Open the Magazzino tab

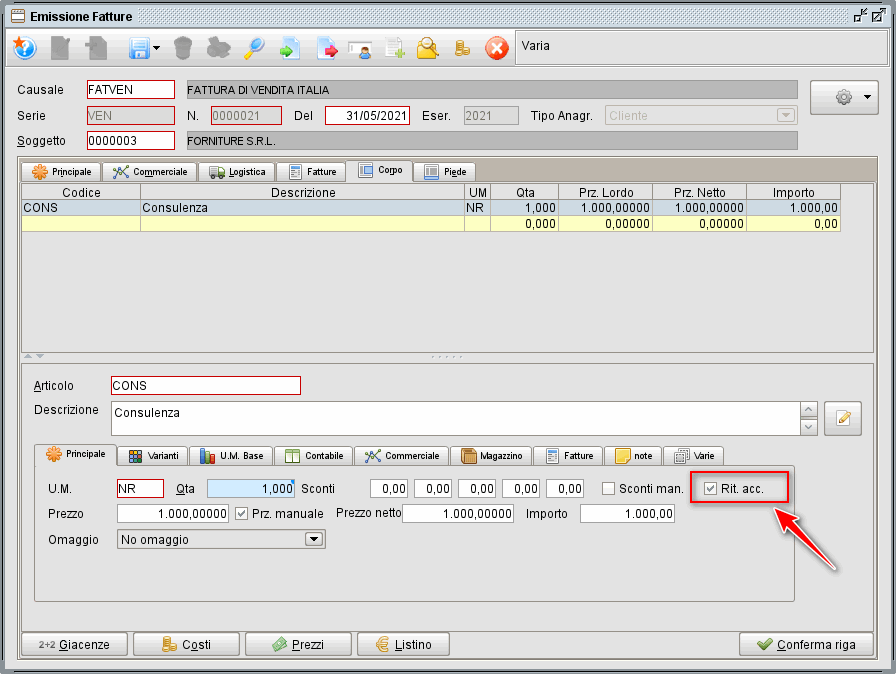(492, 455)
